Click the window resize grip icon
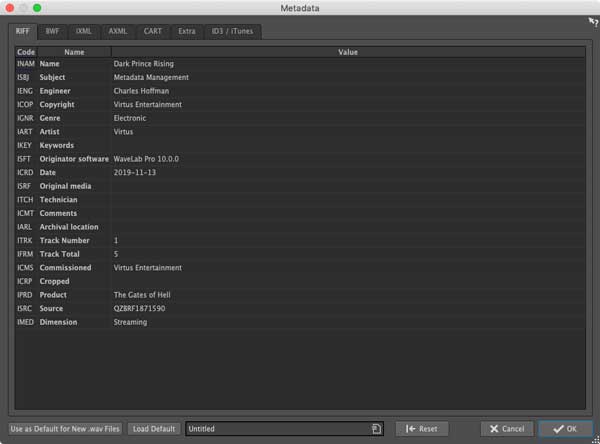 (x=596, y=440)
